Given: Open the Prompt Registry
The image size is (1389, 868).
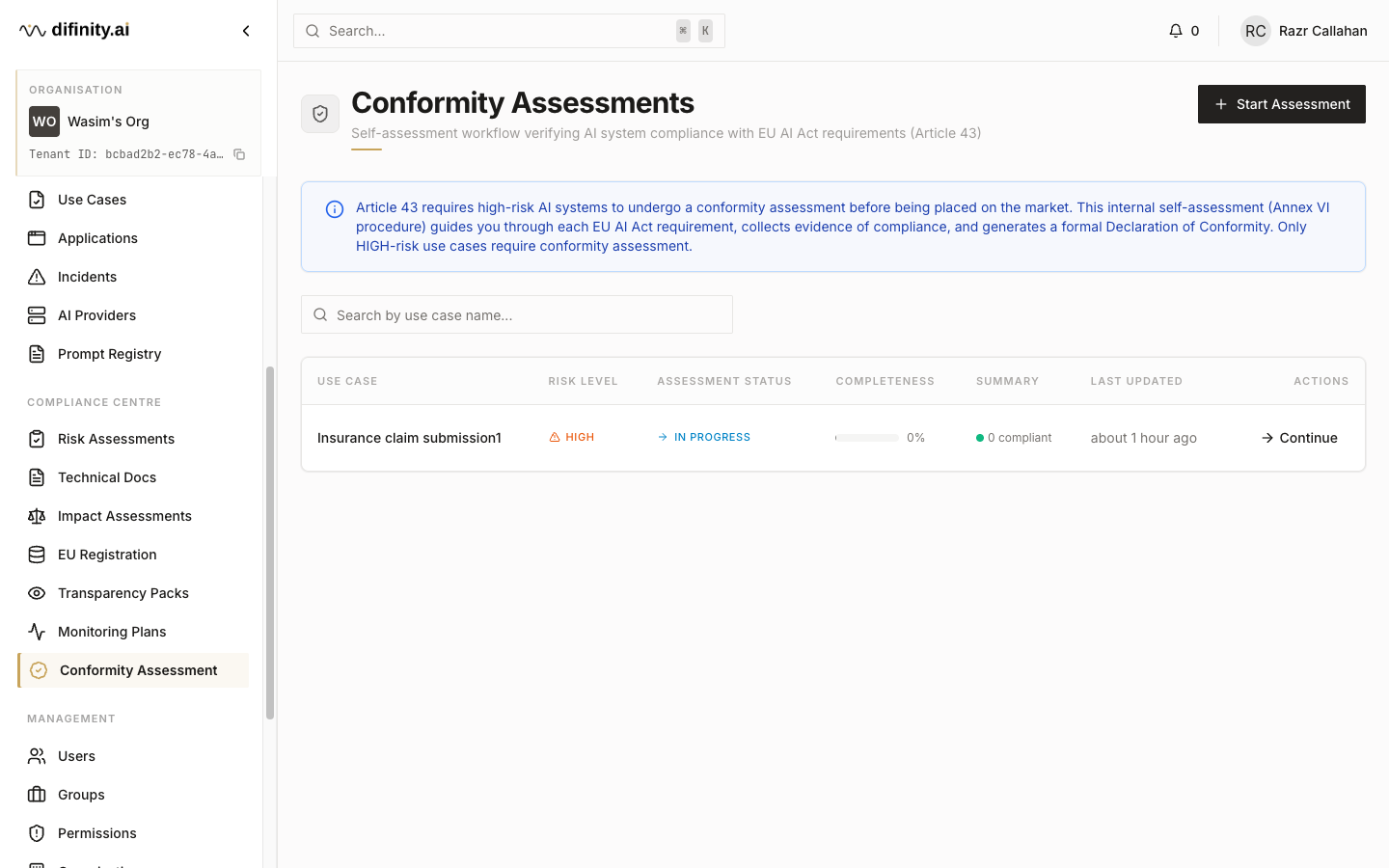Looking at the screenshot, I should [x=133, y=354].
